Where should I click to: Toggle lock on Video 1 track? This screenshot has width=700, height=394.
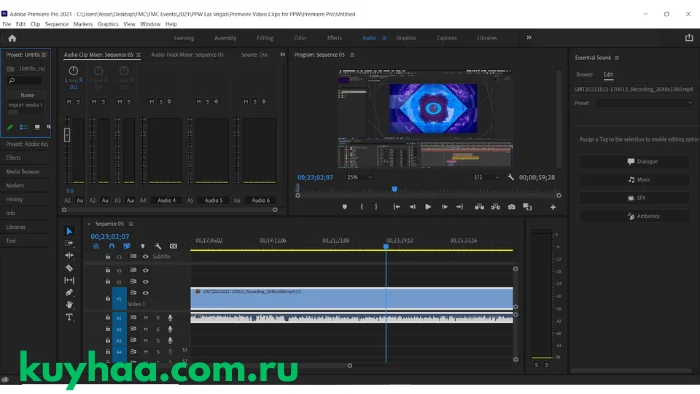click(108, 298)
